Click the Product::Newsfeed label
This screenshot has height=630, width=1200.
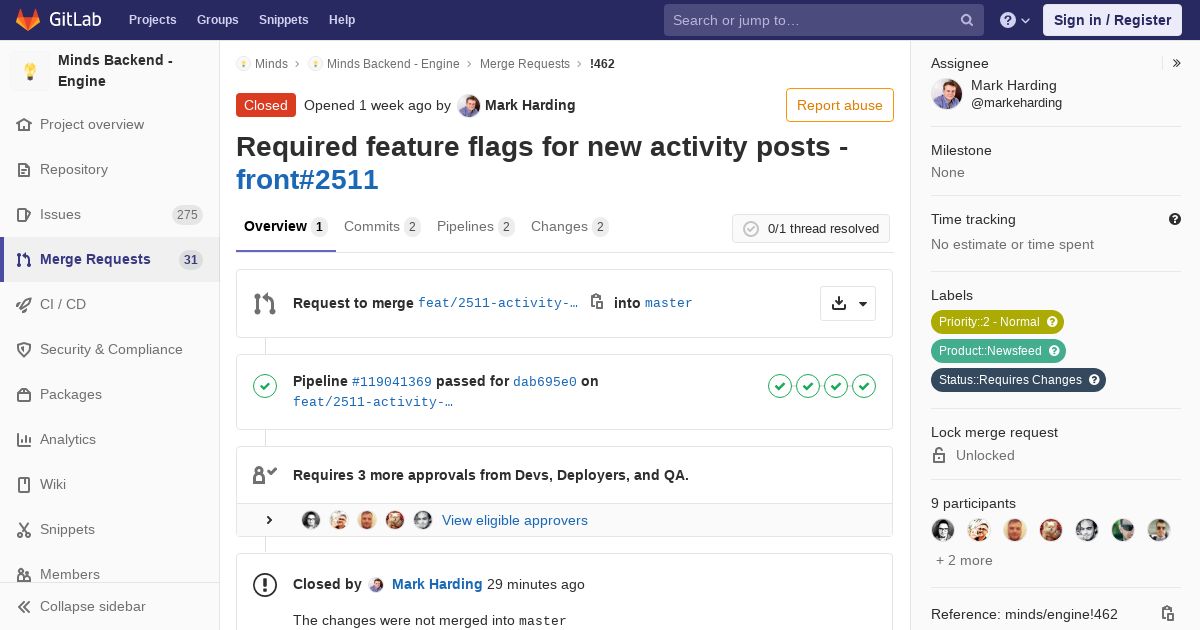tap(989, 351)
